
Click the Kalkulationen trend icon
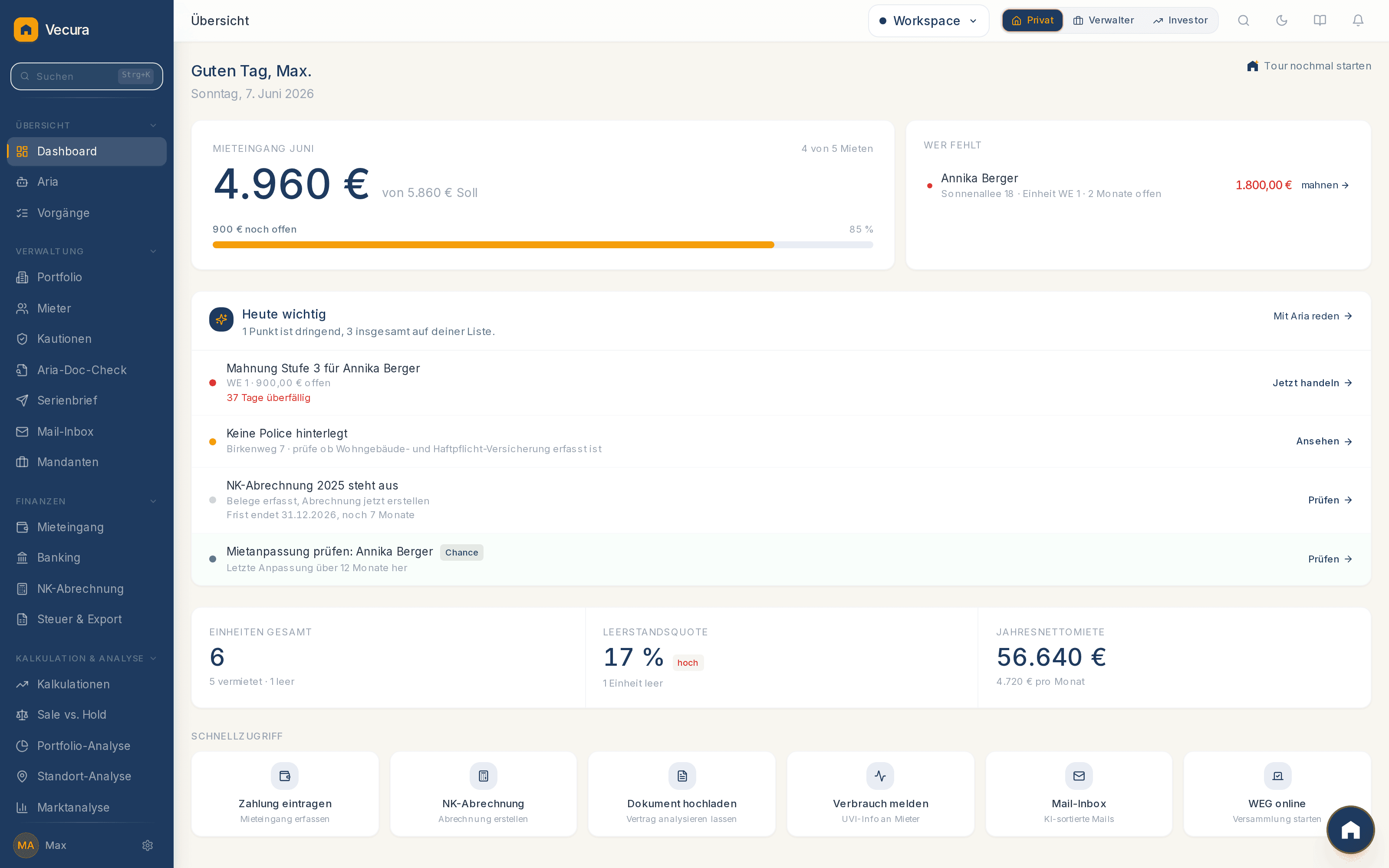pyautogui.click(x=23, y=684)
